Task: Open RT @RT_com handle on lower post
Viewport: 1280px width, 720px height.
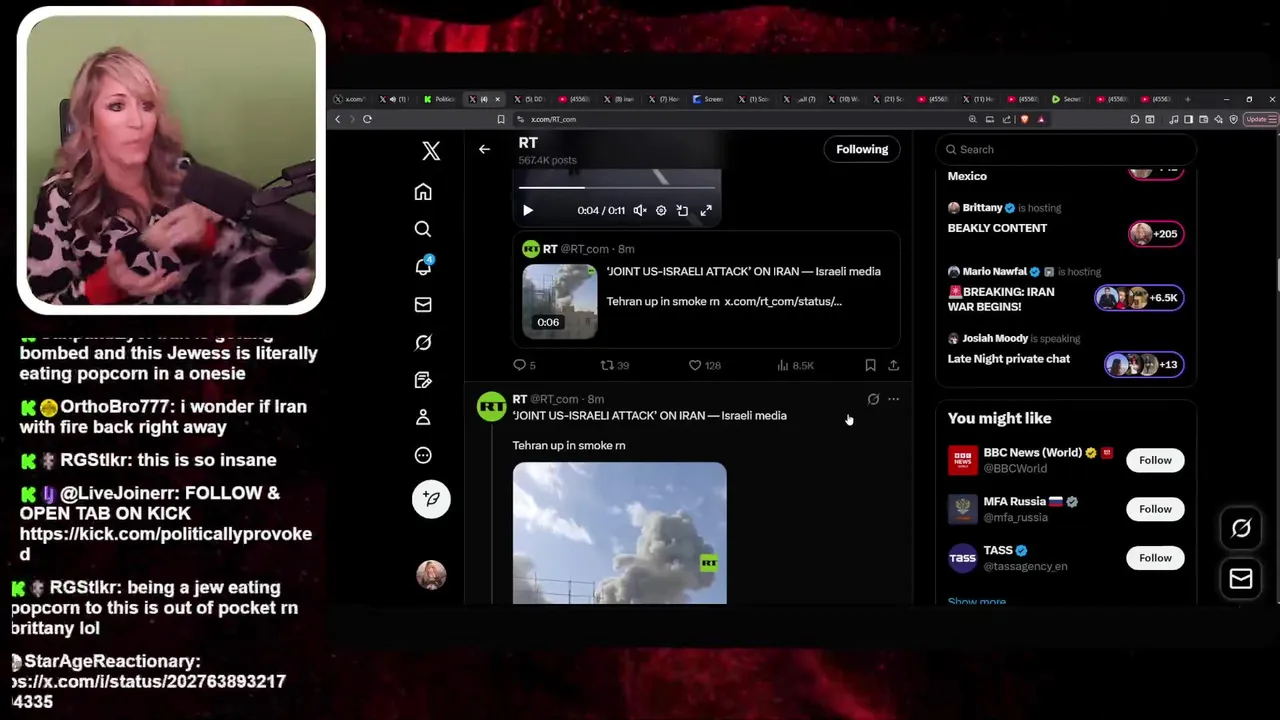Action: 554,399
